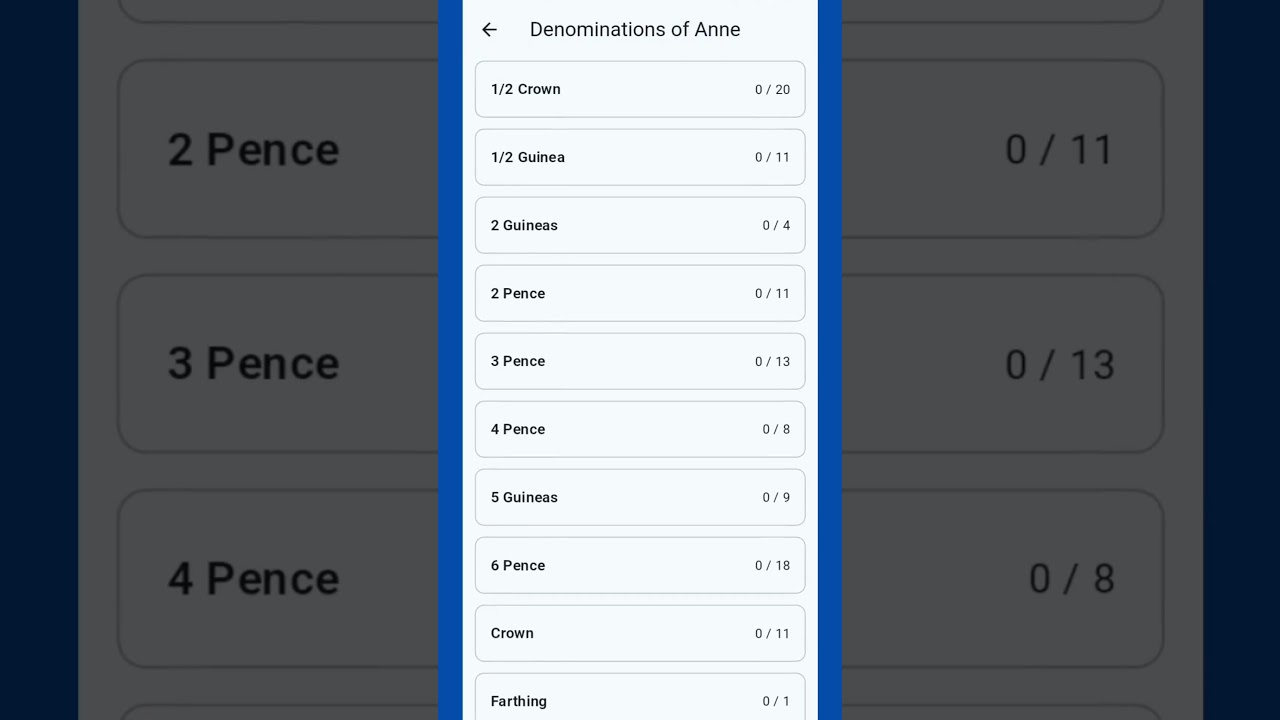Click the 0 / 18 count for 6 Pence
The image size is (1280, 720).
[772, 566]
